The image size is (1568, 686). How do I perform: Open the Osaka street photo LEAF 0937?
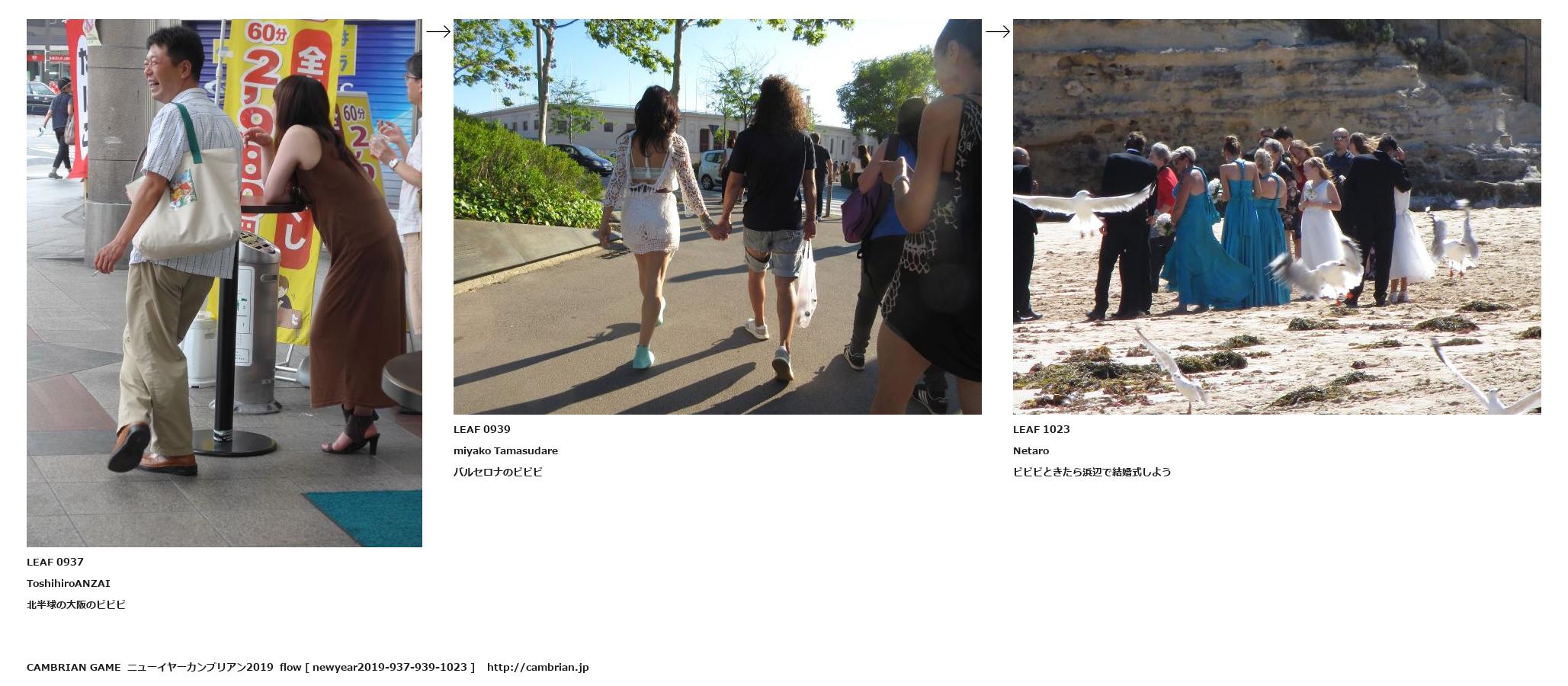224,283
